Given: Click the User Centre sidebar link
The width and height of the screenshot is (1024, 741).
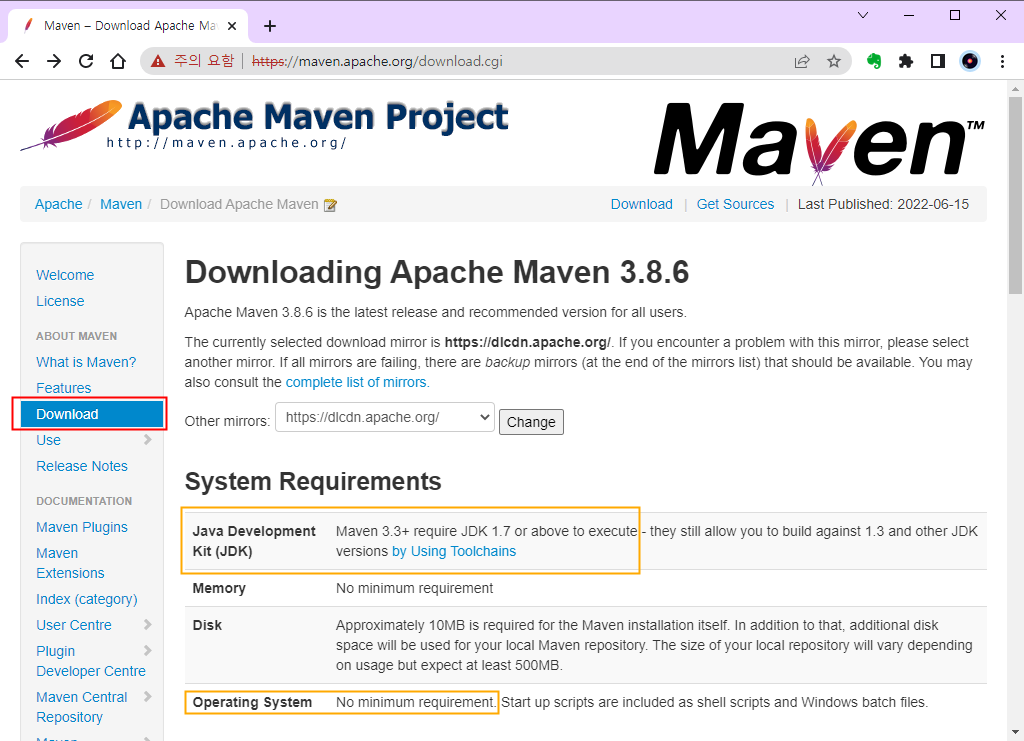Looking at the screenshot, I should [74, 625].
